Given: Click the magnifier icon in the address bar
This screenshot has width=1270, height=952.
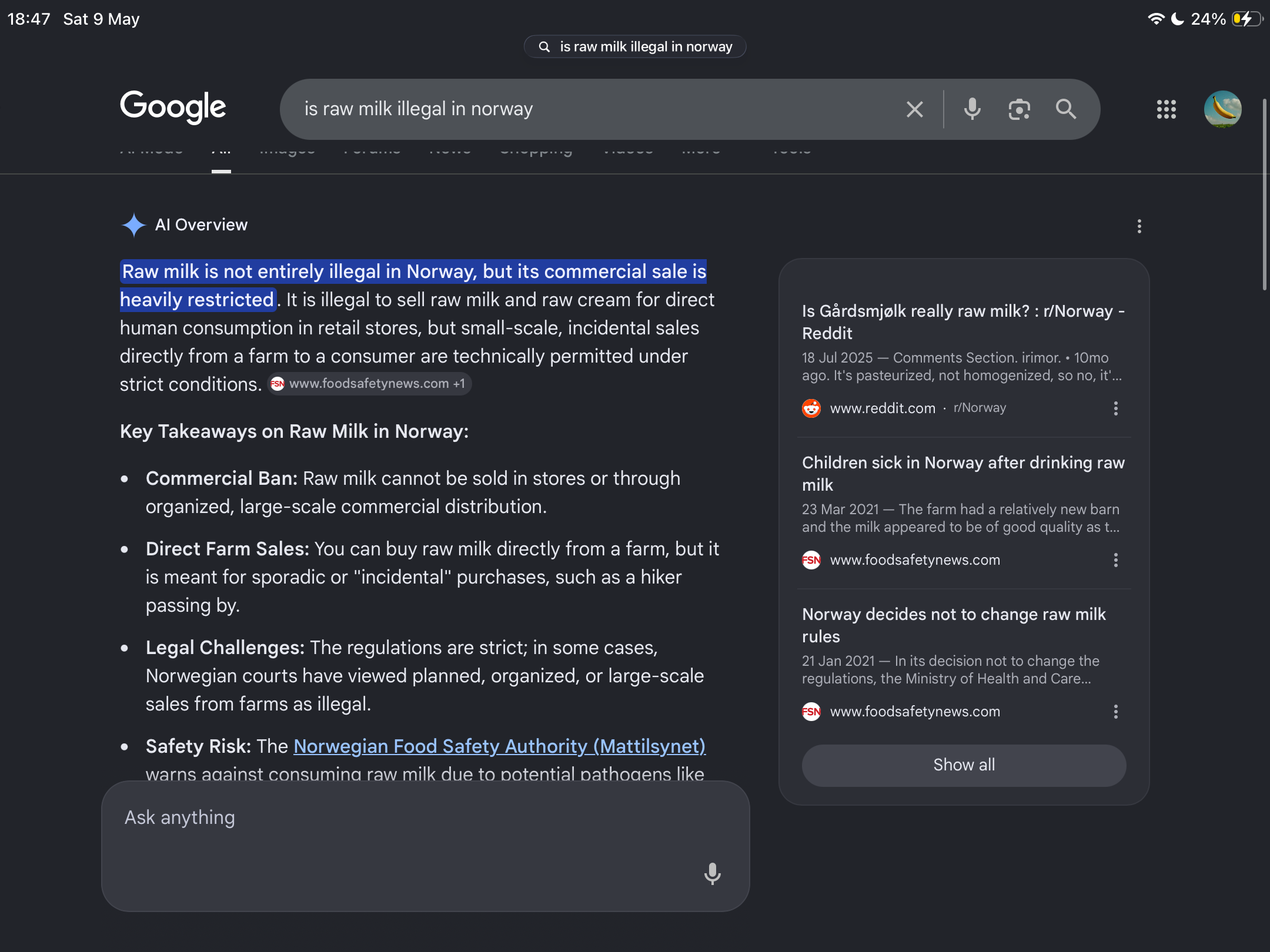Looking at the screenshot, I should tap(544, 46).
